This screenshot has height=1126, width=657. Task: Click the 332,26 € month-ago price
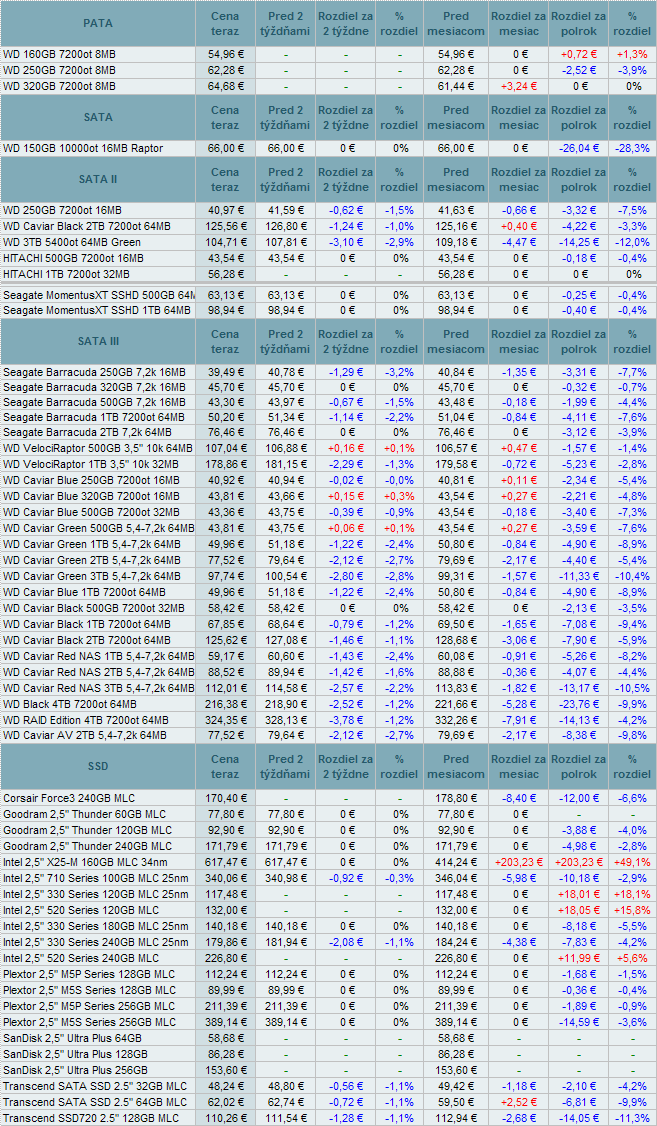click(x=456, y=720)
